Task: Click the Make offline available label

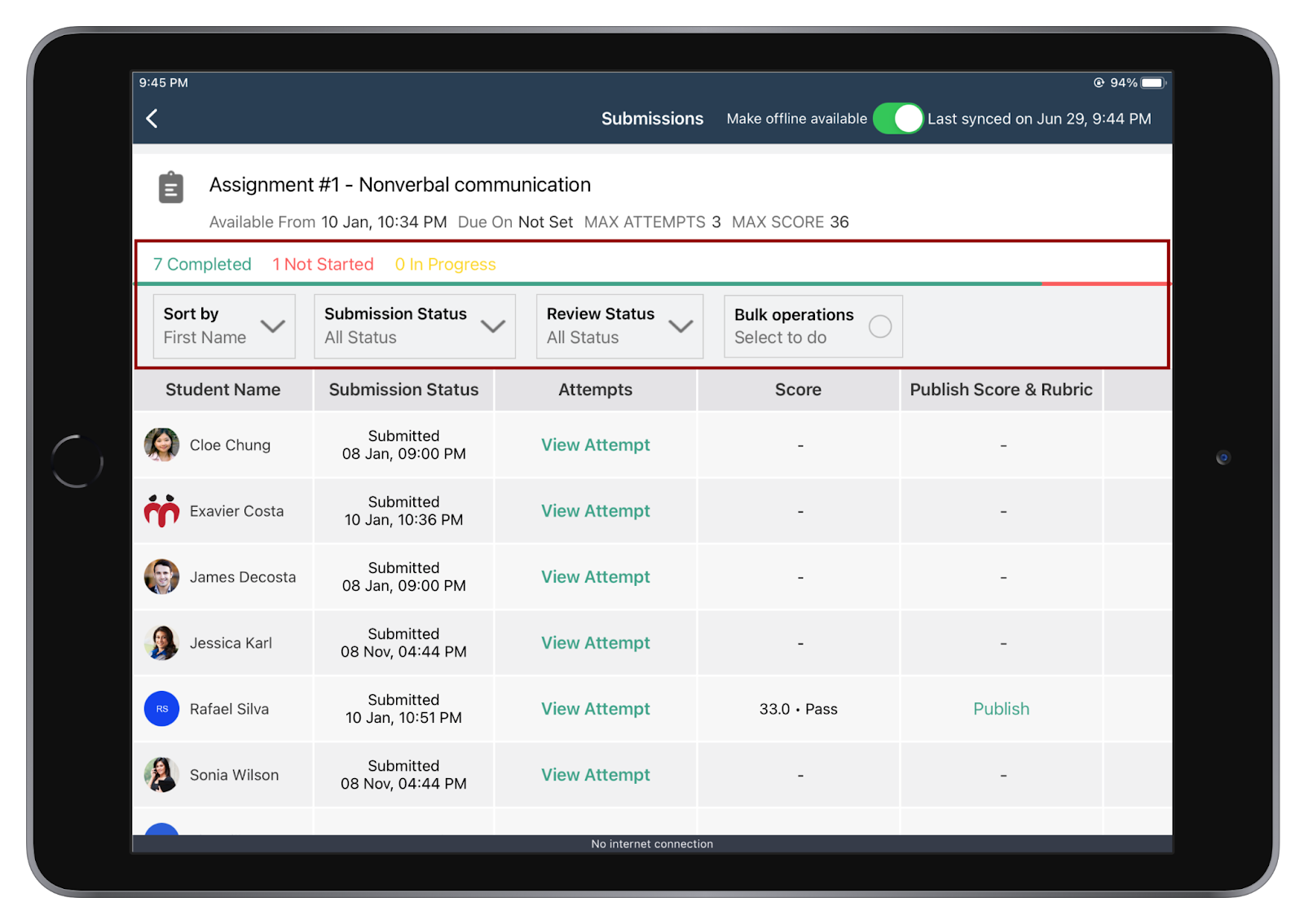Action: tap(796, 119)
